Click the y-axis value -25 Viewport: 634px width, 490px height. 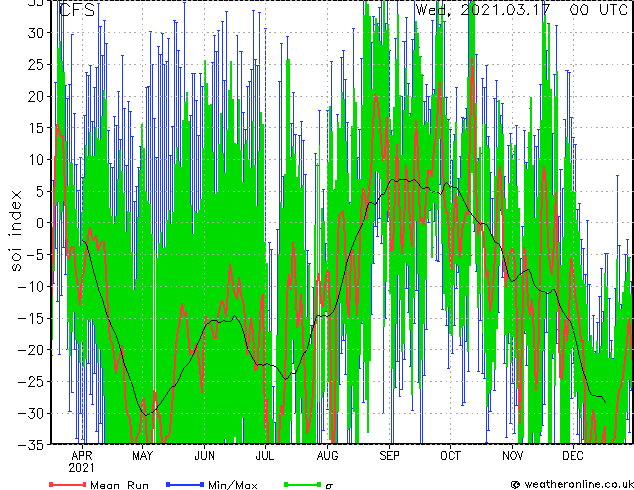tap(31, 382)
